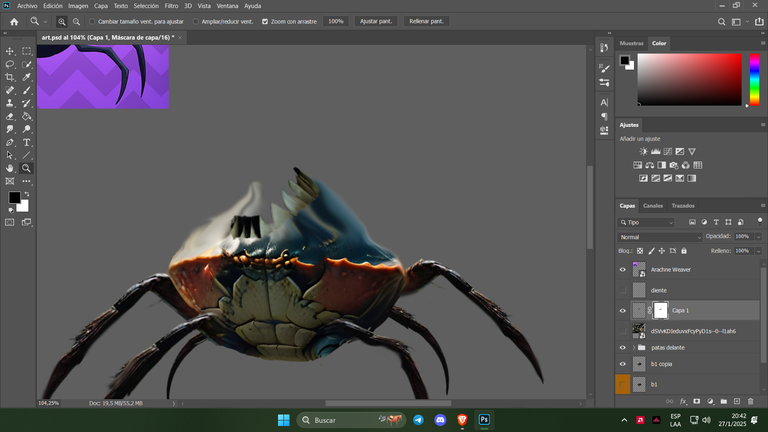Select the Brush tool

(x=26, y=90)
